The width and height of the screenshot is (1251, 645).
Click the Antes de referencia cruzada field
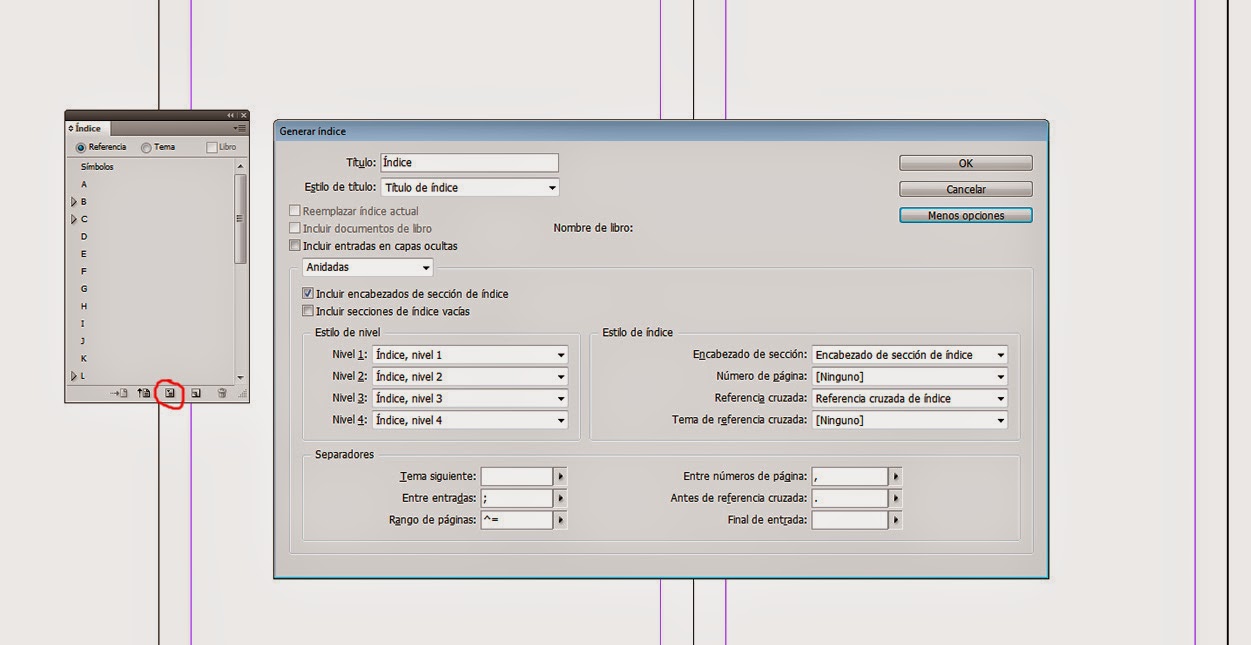click(x=850, y=498)
